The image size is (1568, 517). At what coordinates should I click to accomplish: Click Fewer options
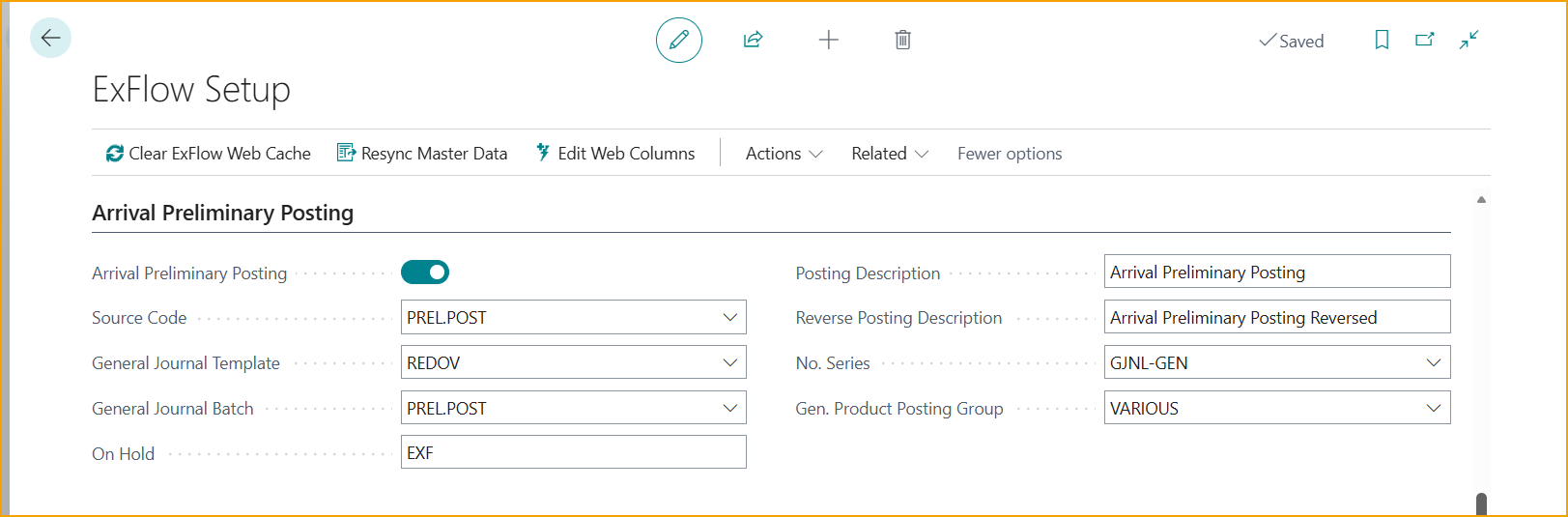[1010, 154]
